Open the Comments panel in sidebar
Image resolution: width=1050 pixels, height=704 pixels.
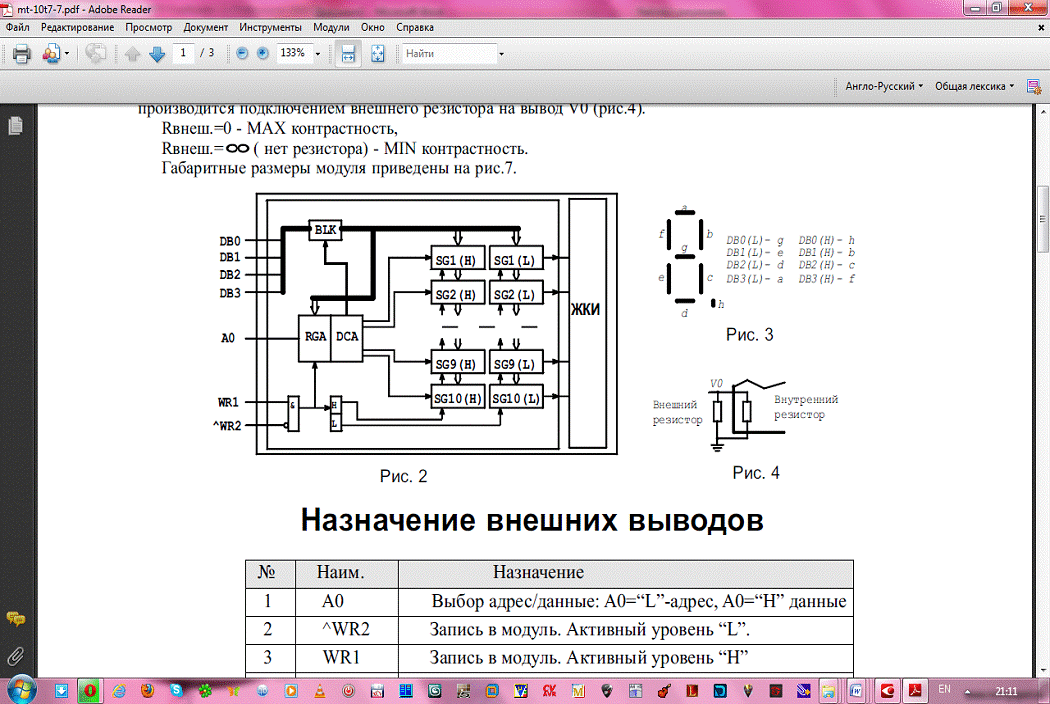(x=15, y=618)
